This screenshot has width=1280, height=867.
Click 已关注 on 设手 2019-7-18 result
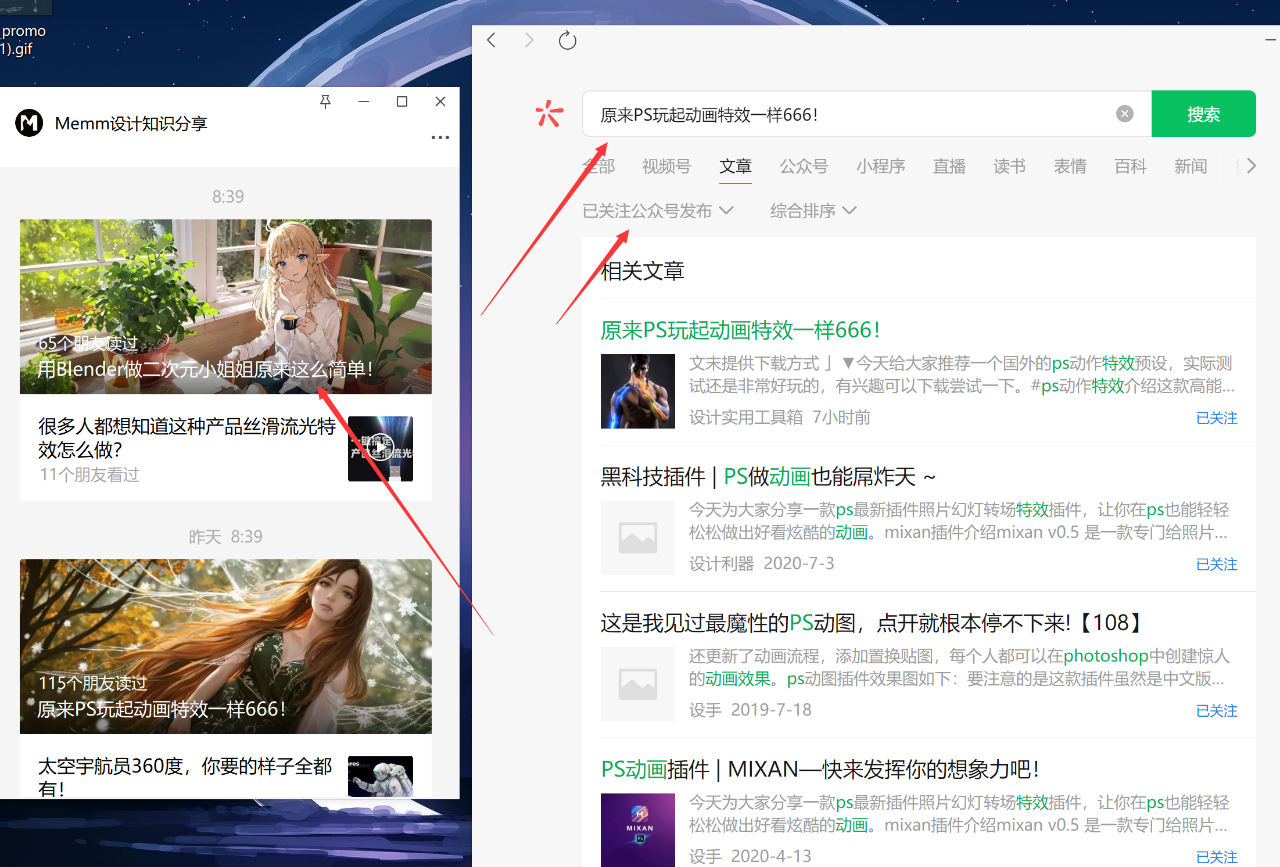[x=1217, y=711]
